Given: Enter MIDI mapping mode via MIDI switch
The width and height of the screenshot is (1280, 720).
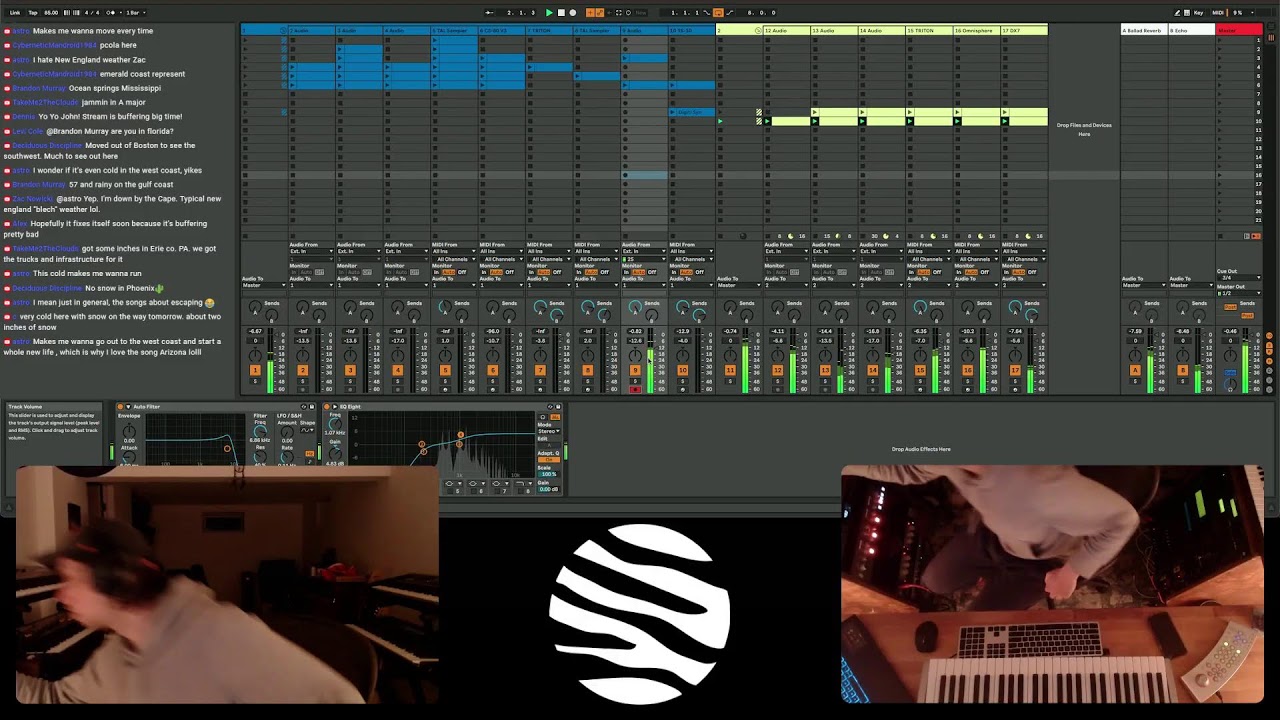Looking at the screenshot, I should pyautogui.click(x=1218, y=13).
